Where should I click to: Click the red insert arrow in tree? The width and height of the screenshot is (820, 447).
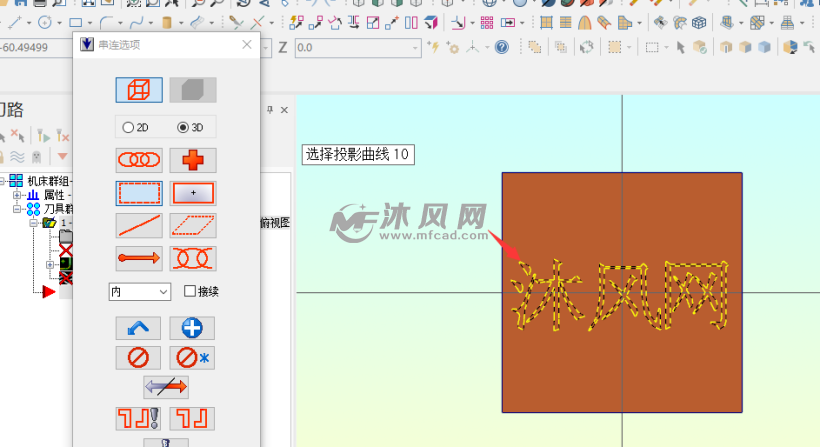49,292
